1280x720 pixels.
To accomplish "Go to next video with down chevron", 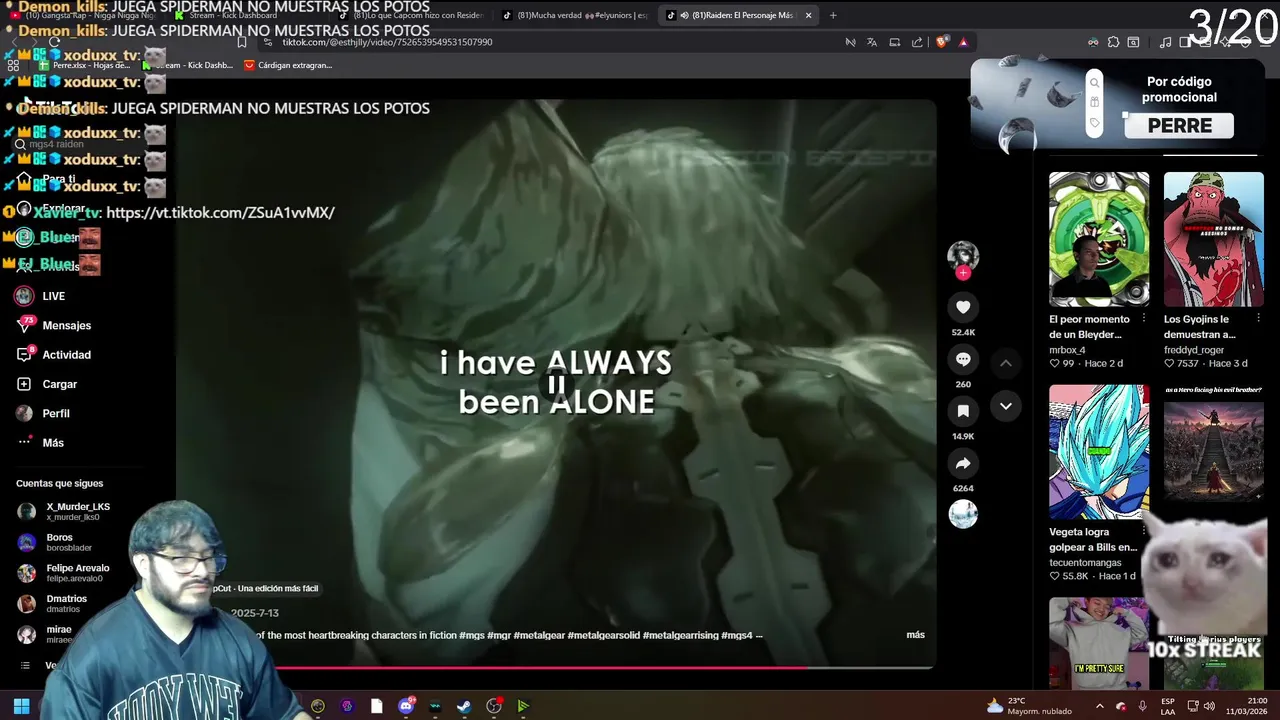I will coord(1006,406).
